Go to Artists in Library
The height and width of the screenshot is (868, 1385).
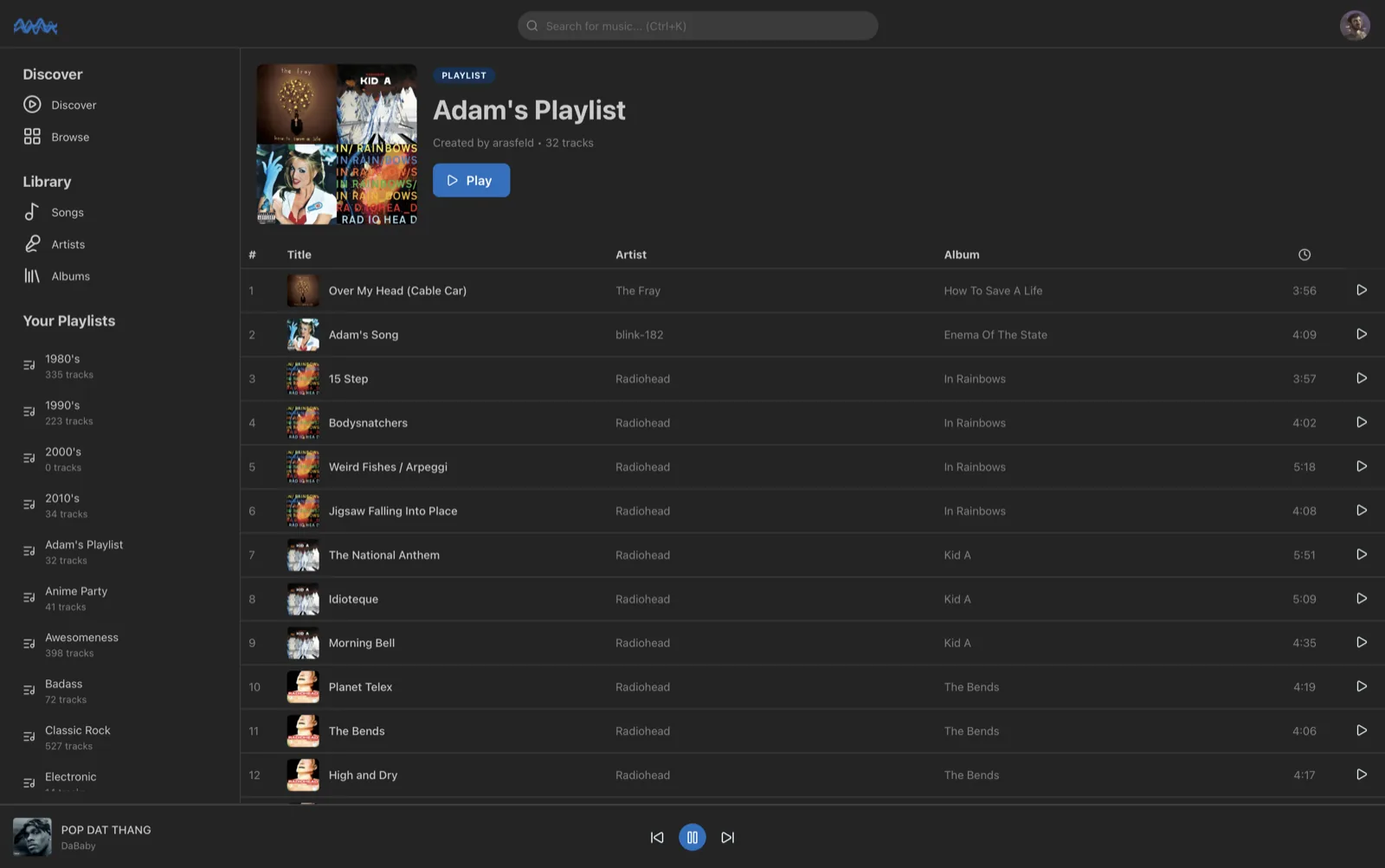pos(55,244)
